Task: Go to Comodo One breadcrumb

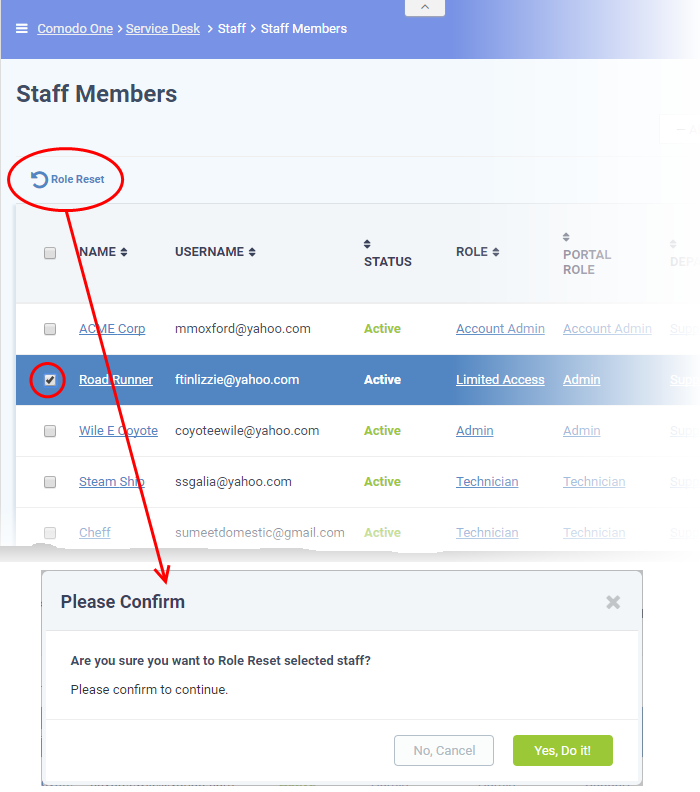Action: click(75, 29)
